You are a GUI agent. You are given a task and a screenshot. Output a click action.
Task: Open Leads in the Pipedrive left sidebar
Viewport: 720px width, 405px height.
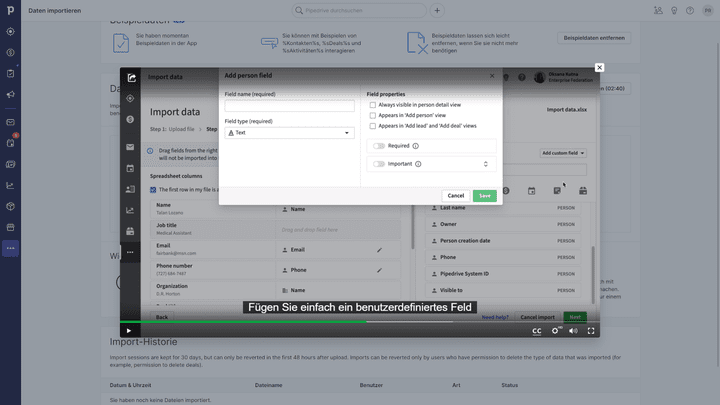coord(11,32)
